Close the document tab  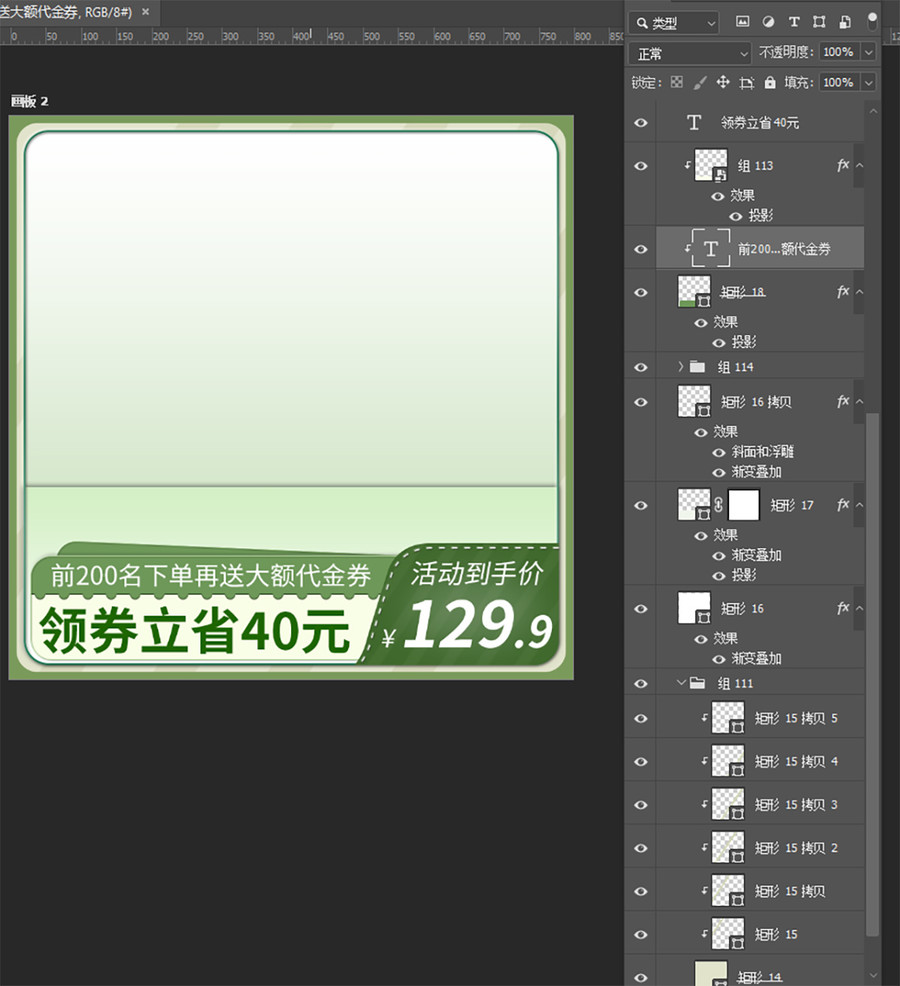coord(145,11)
